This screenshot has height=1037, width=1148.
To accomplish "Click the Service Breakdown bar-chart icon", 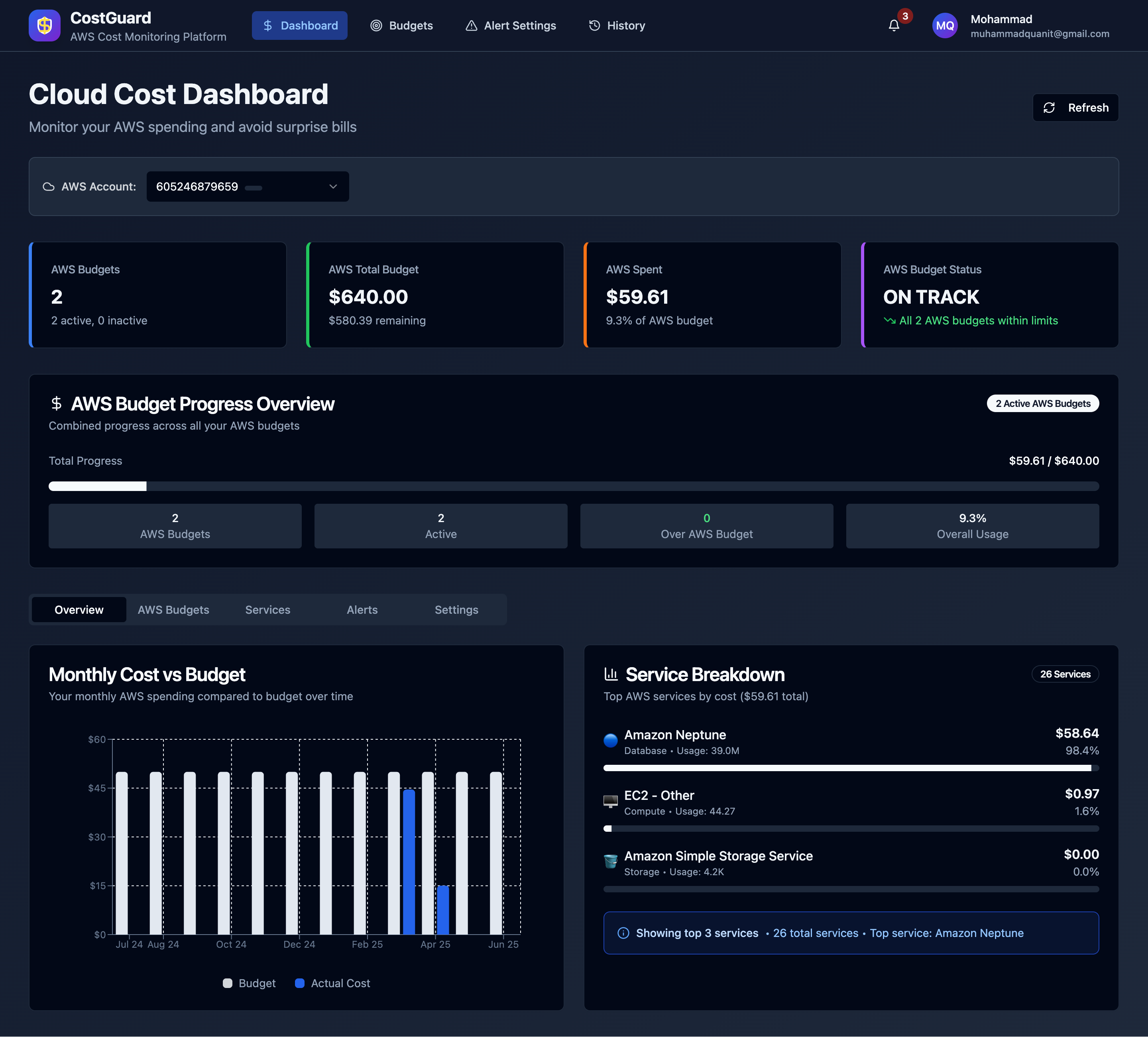I will click(611, 674).
